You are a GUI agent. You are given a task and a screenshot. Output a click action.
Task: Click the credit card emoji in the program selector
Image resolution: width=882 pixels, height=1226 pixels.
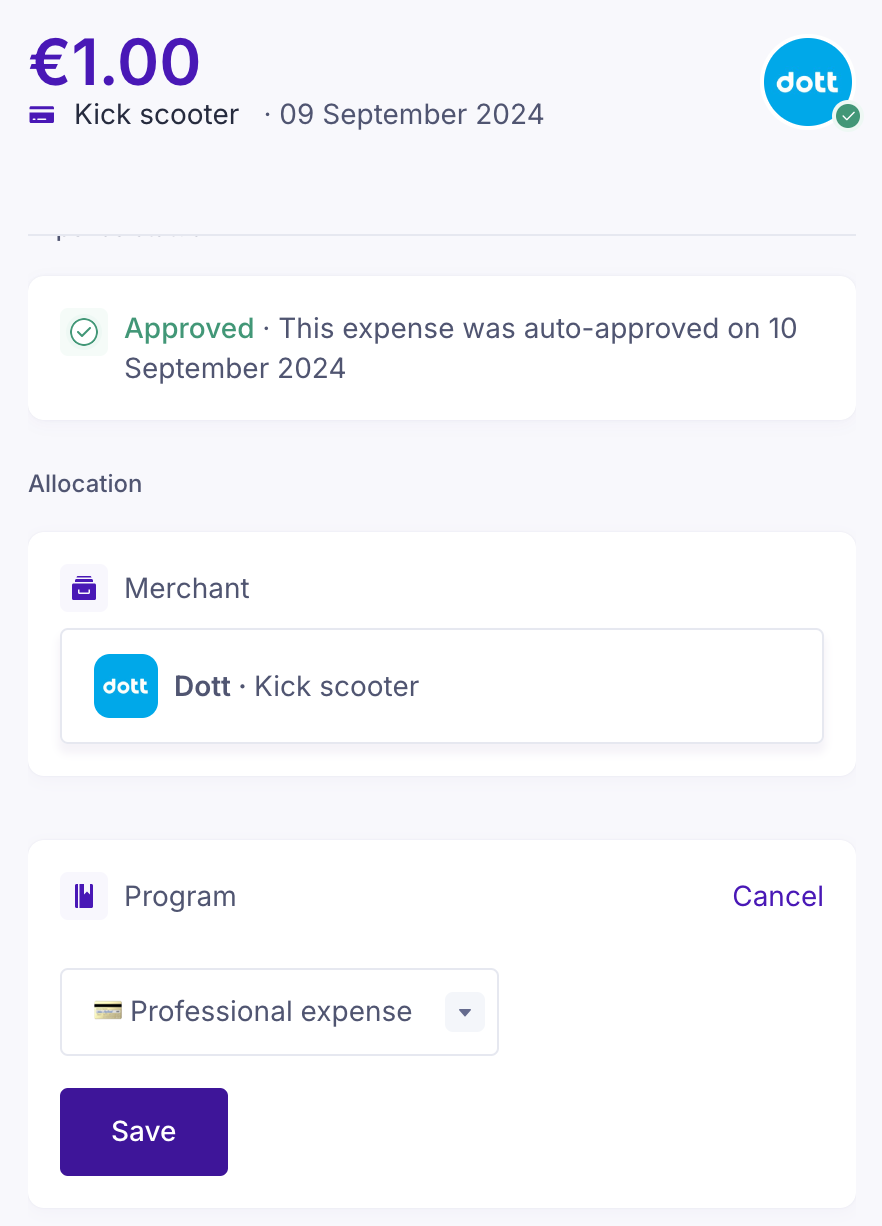(108, 1011)
